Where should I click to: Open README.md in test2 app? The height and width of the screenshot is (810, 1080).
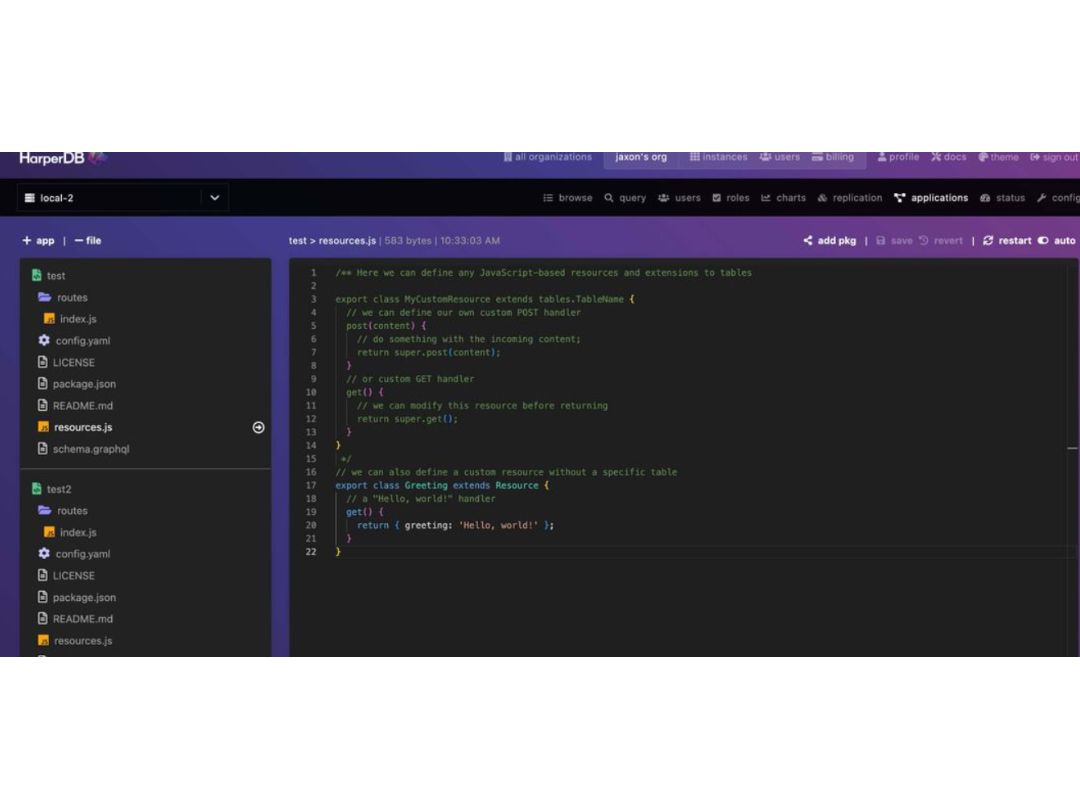coord(75,619)
